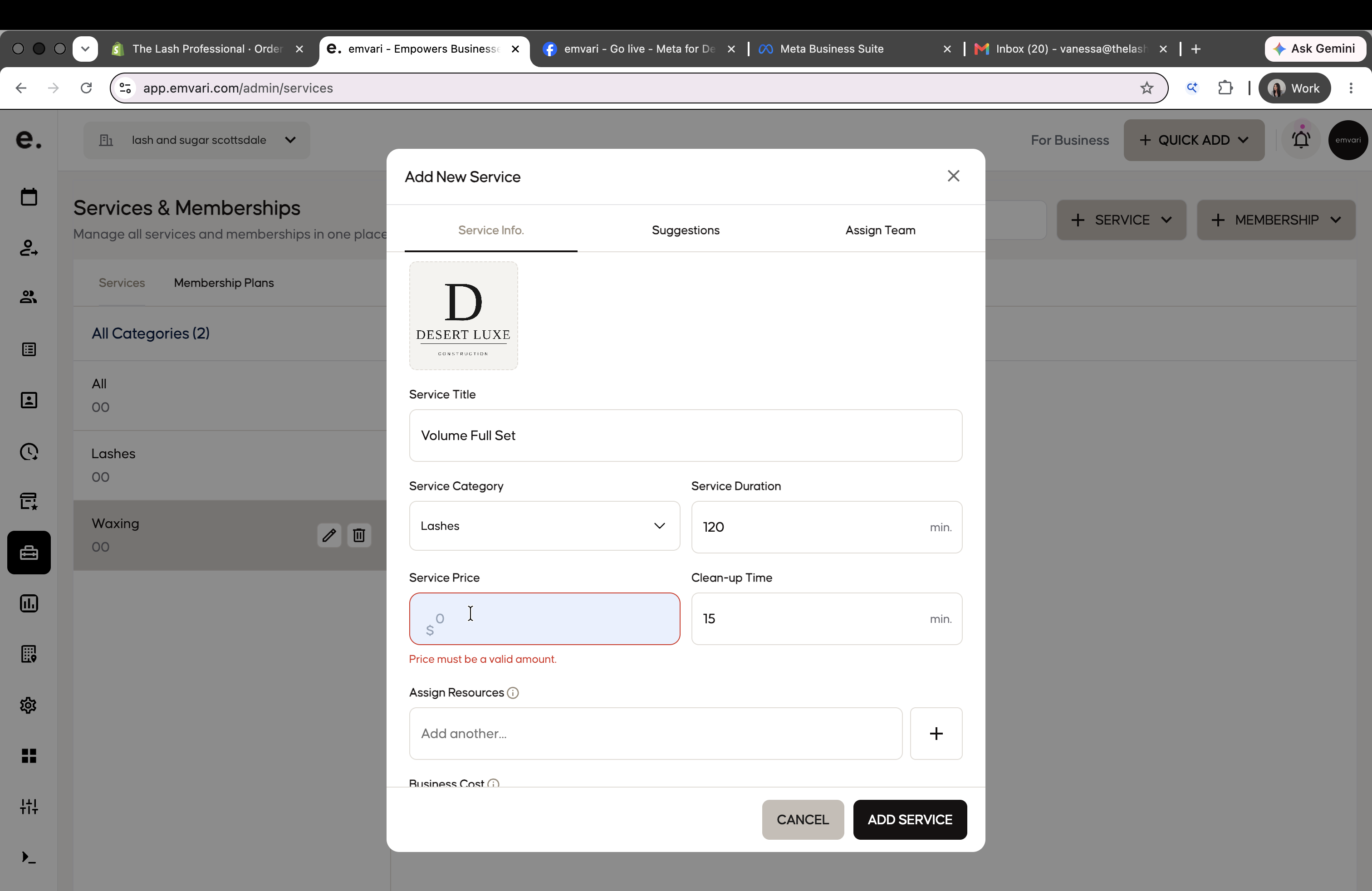Viewport: 1372px width, 891px height.
Task: Switch to the Suggestions tab
Action: pos(686,230)
